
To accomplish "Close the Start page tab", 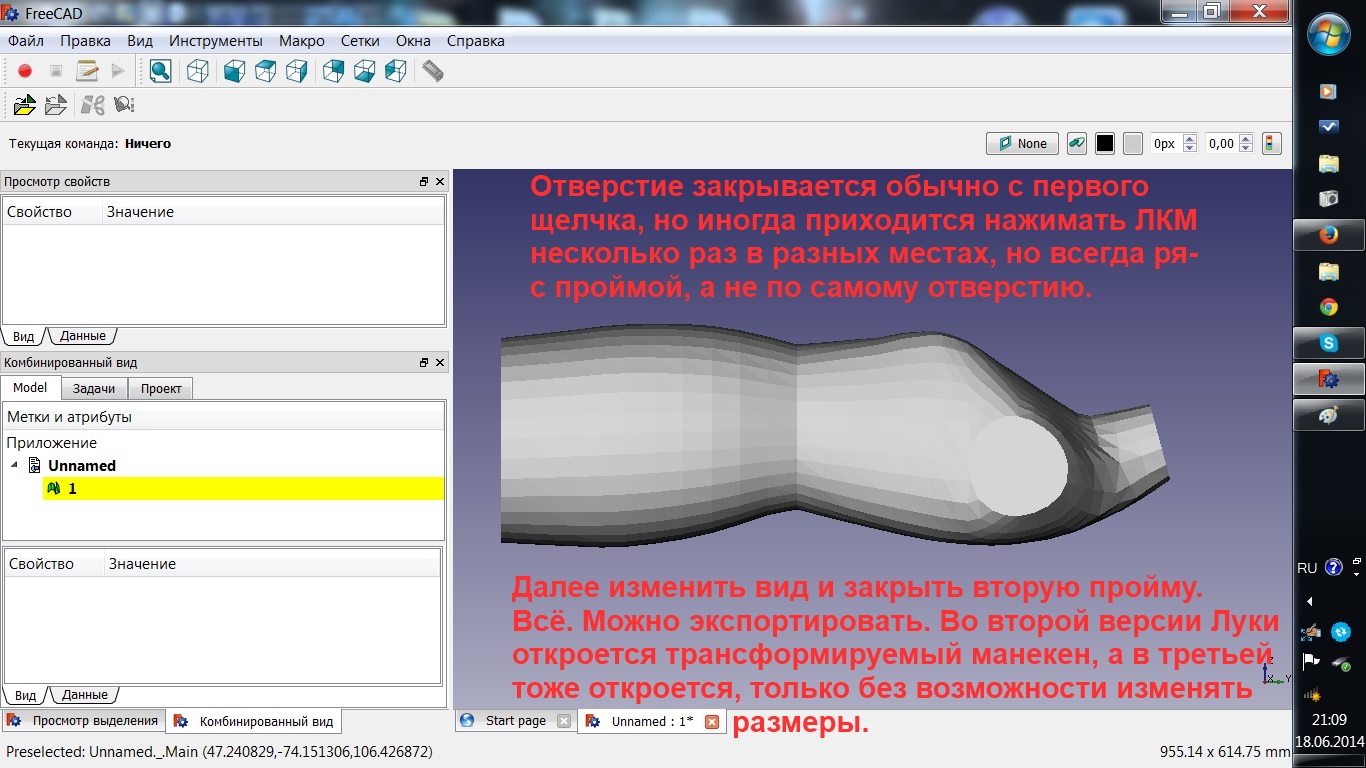I will click(564, 721).
